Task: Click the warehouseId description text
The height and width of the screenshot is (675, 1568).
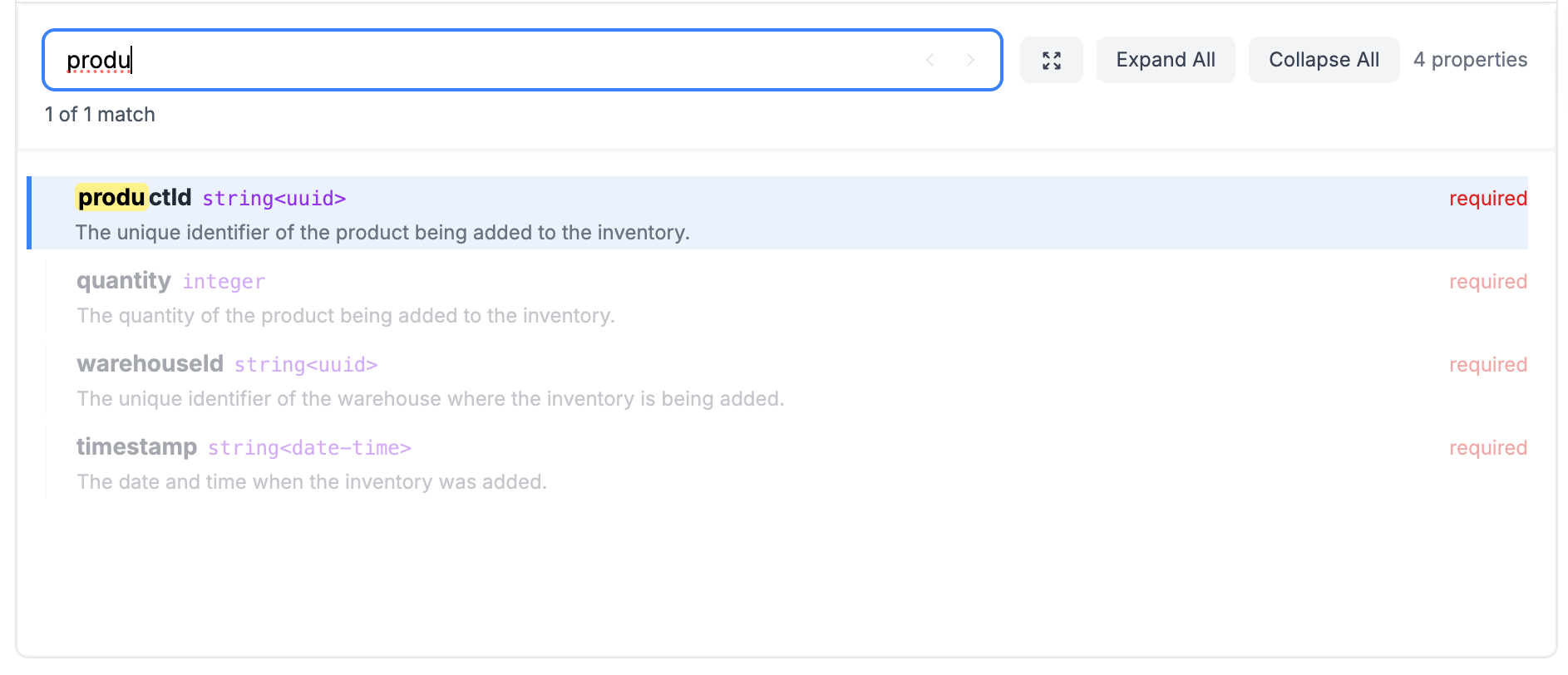Action: click(430, 399)
